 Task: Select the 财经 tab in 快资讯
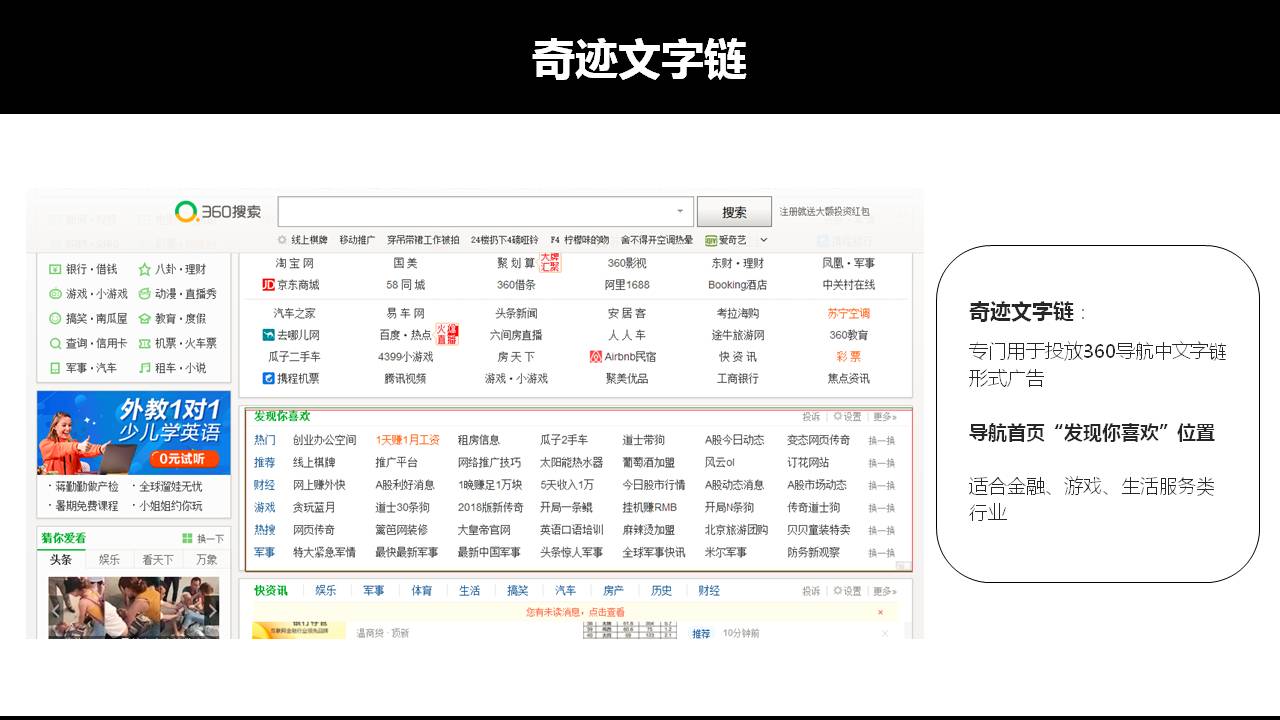coord(709,591)
